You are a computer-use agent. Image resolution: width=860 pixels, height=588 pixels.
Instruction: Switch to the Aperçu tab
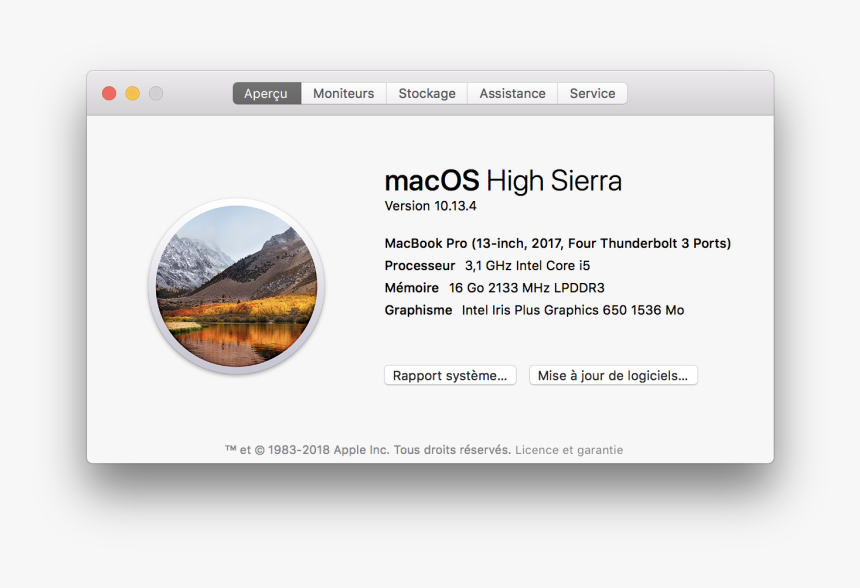(267, 93)
